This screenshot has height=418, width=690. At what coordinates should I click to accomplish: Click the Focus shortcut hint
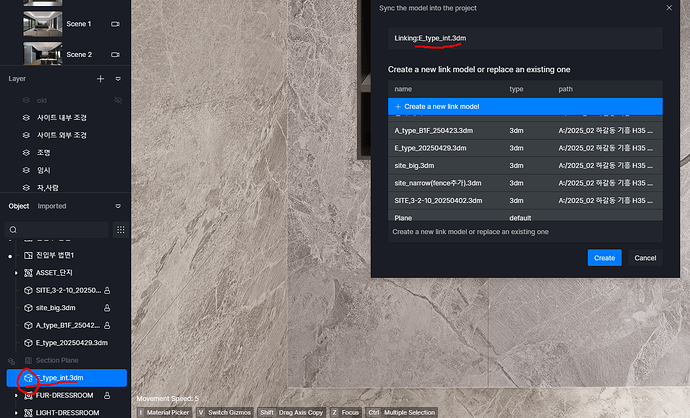point(346,412)
